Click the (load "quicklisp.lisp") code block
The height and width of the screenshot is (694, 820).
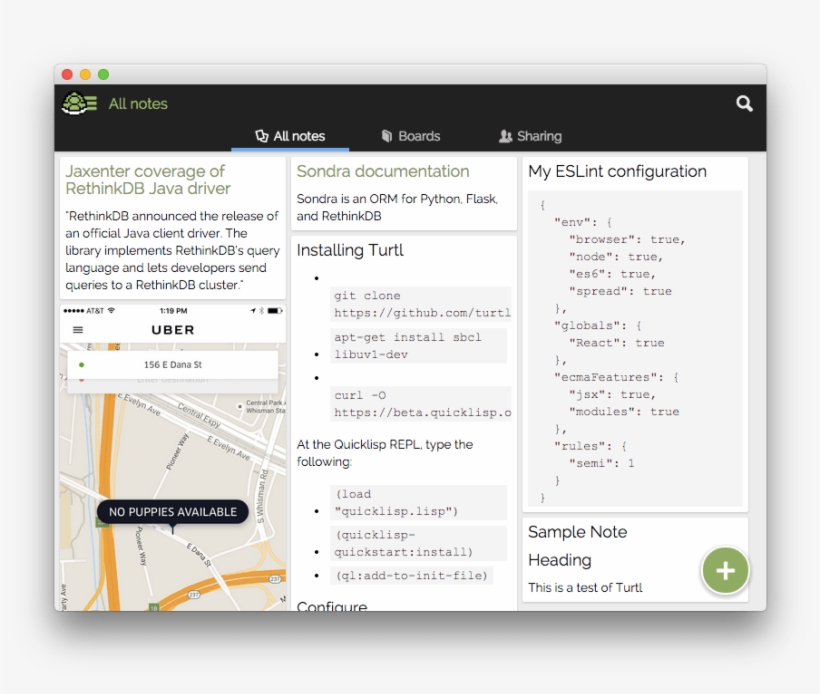[418, 503]
